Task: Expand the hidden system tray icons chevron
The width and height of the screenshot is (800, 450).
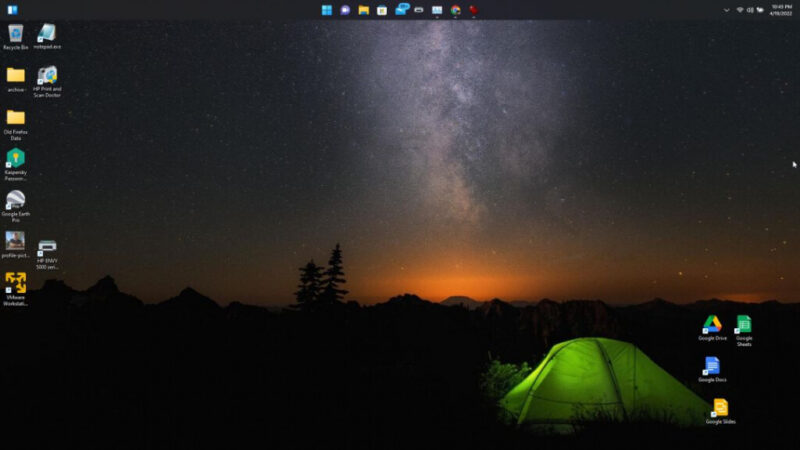Action: tap(727, 10)
